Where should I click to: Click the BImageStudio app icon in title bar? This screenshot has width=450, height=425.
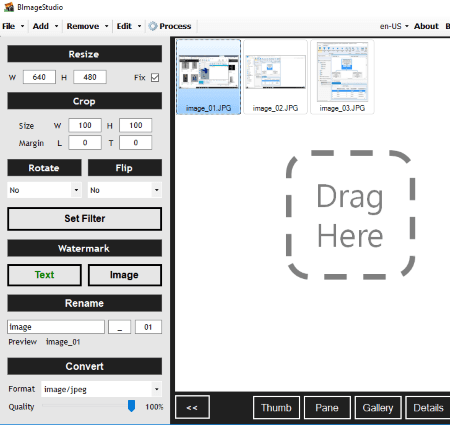tap(9, 7)
